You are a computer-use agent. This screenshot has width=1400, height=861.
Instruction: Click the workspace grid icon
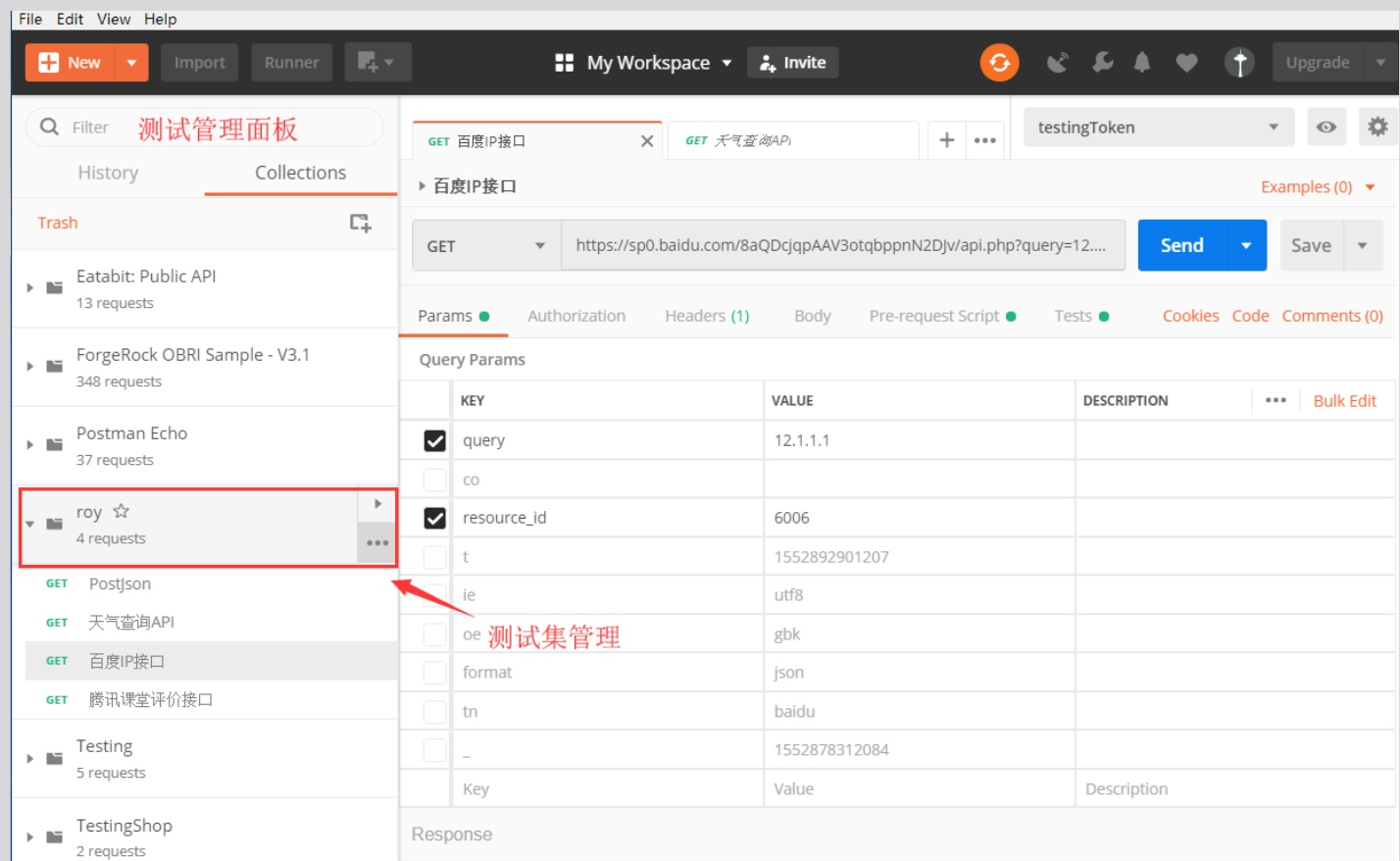tap(564, 63)
